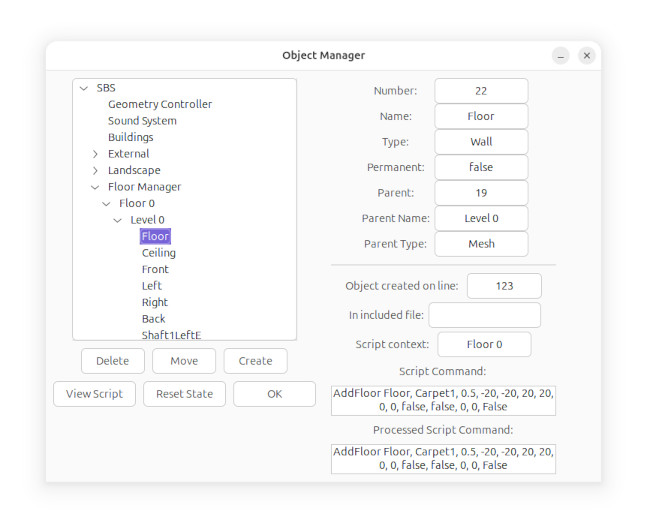Select the Landscape tree item
This screenshot has width=647, height=532.
(134, 170)
